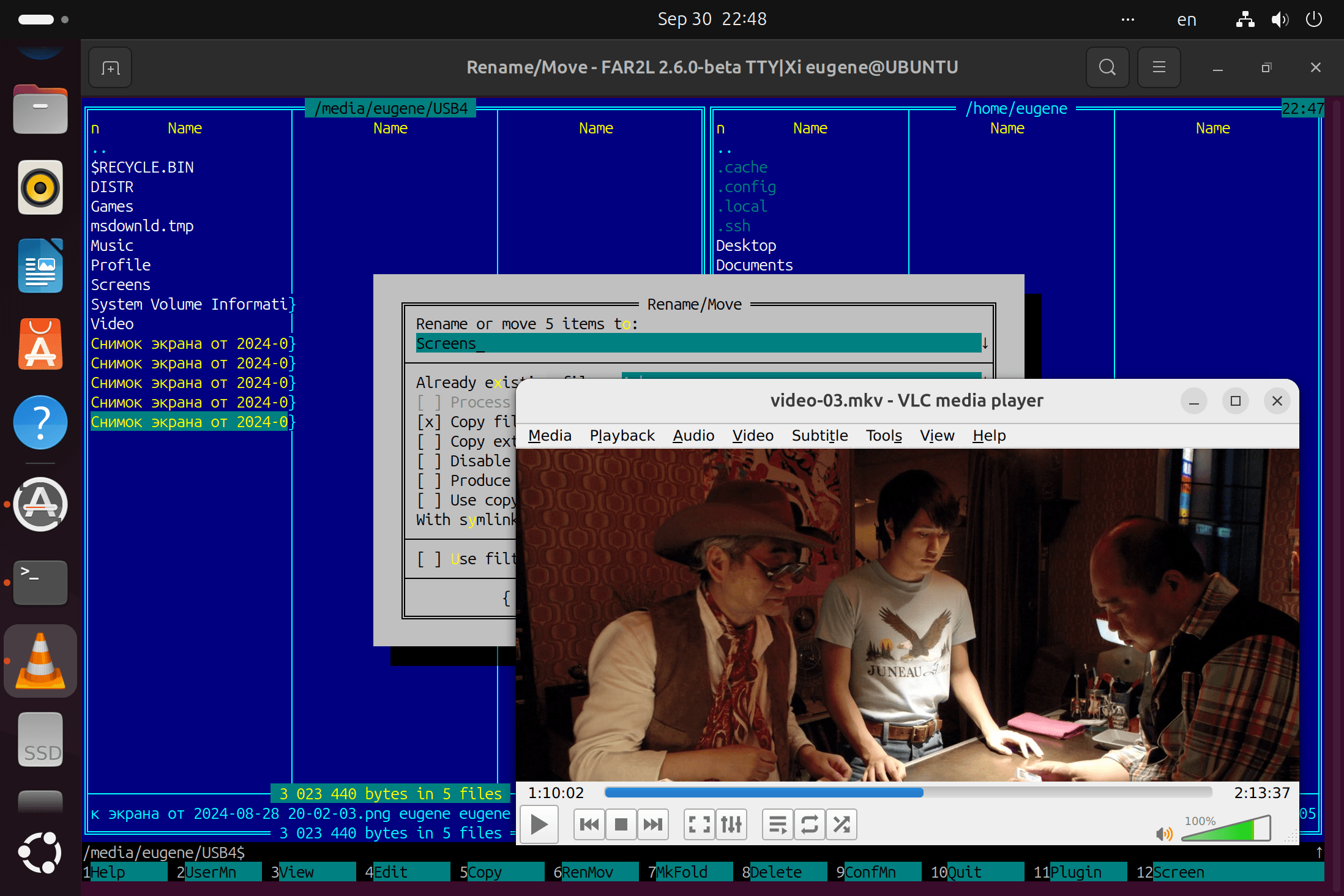Open VLC extended settings equalizer icon
The width and height of the screenshot is (1344, 896).
point(731,824)
